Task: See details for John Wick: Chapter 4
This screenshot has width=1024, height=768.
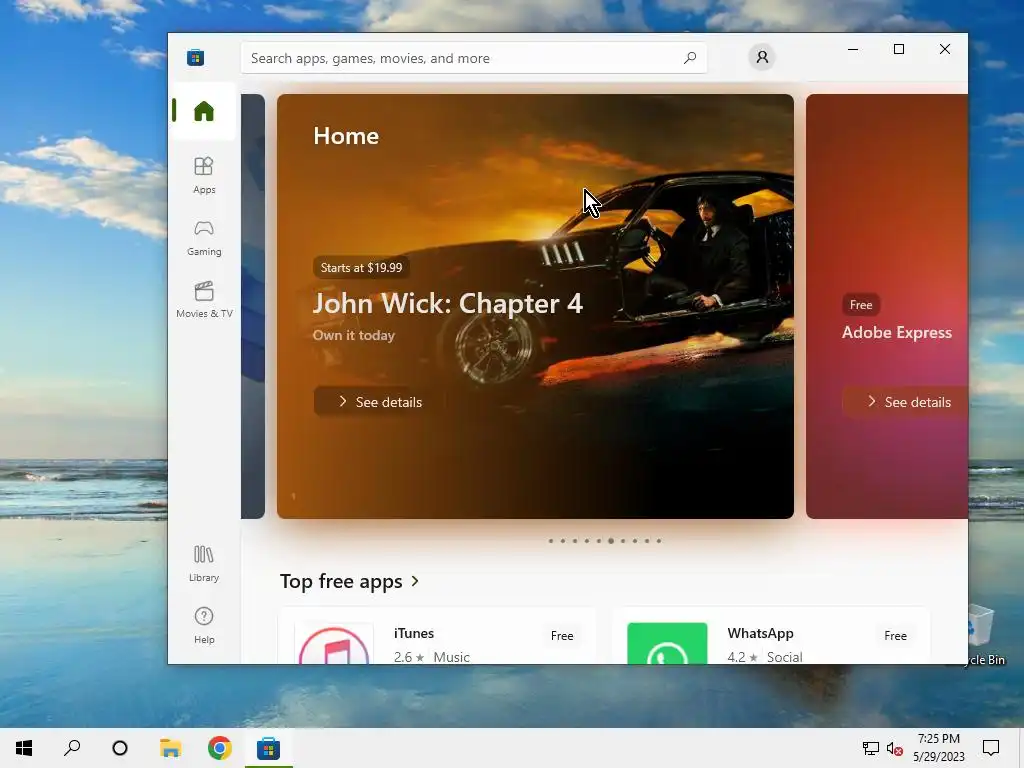Action: 380,402
